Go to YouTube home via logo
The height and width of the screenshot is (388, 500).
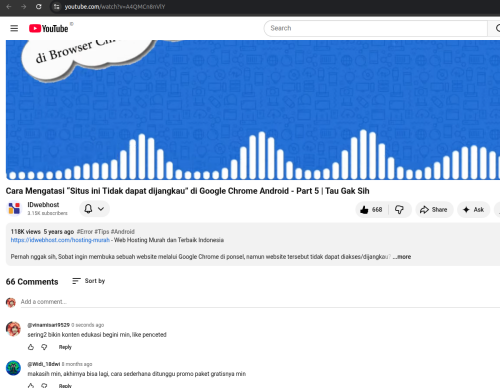click(48, 29)
